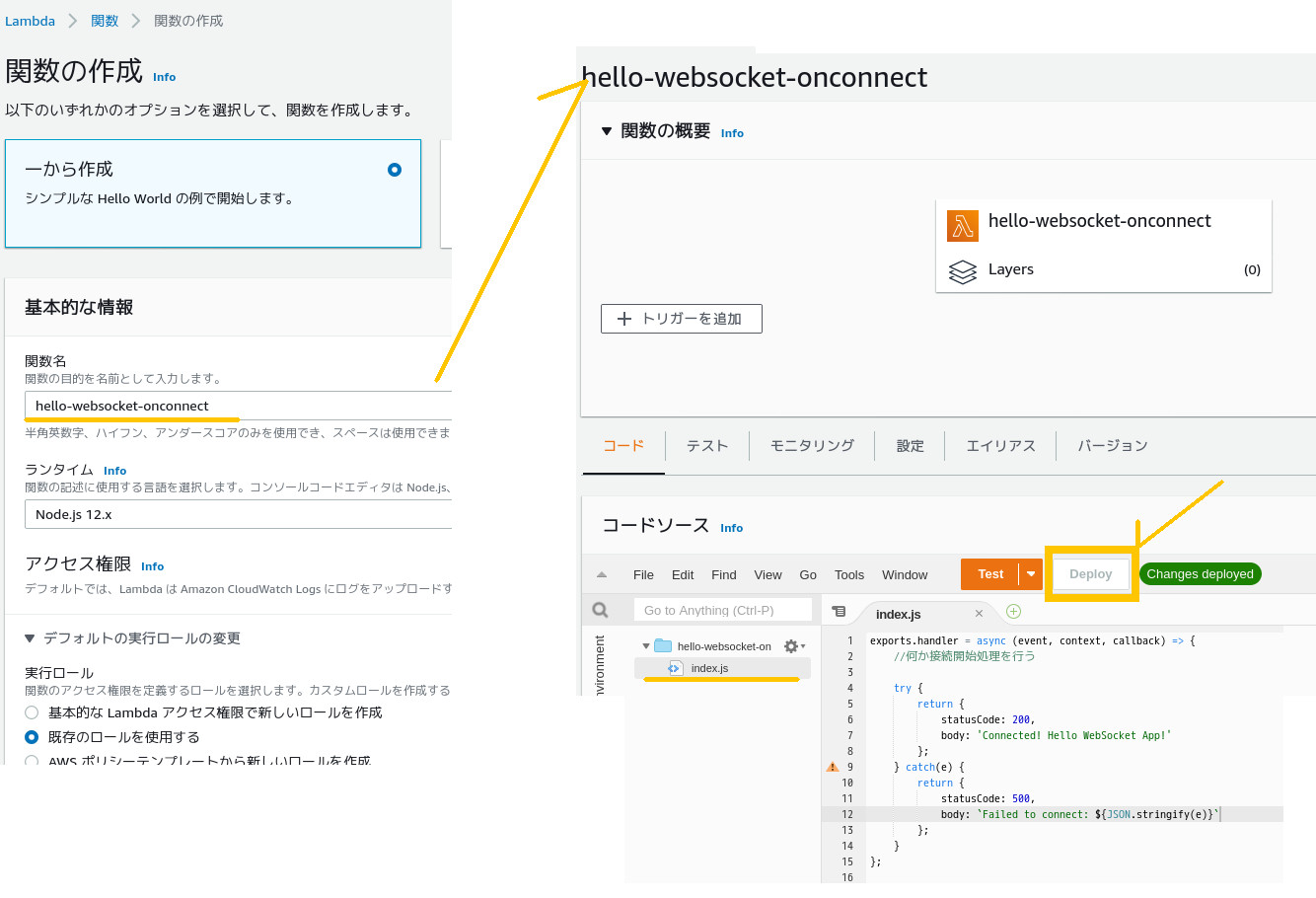Click the Layers stack icon
The height and width of the screenshot is (898, 1316).
pos(963,271)
